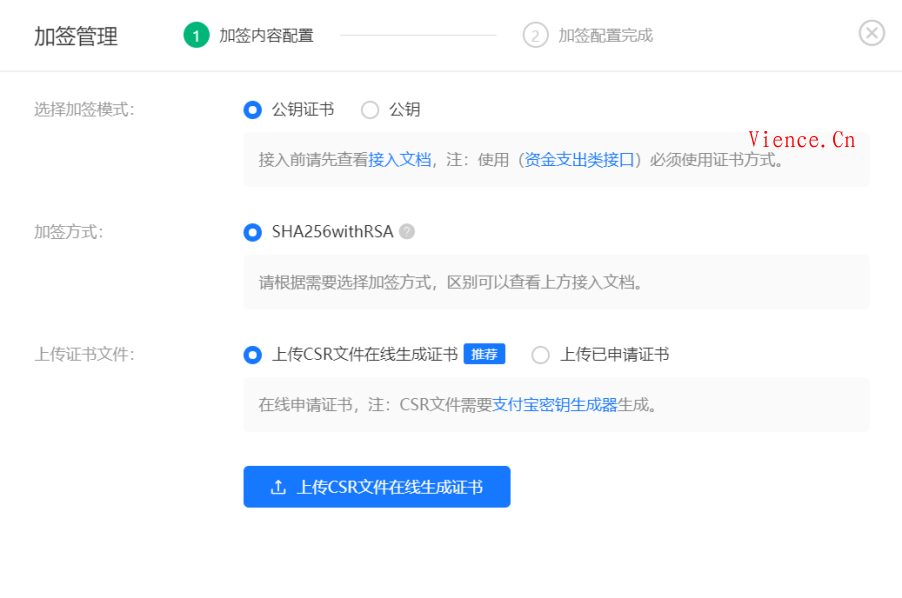The height and width of the screenshot is (598, 902).
Task: Select the 上传已申请证书 radio option
Action: click(540, 354)
